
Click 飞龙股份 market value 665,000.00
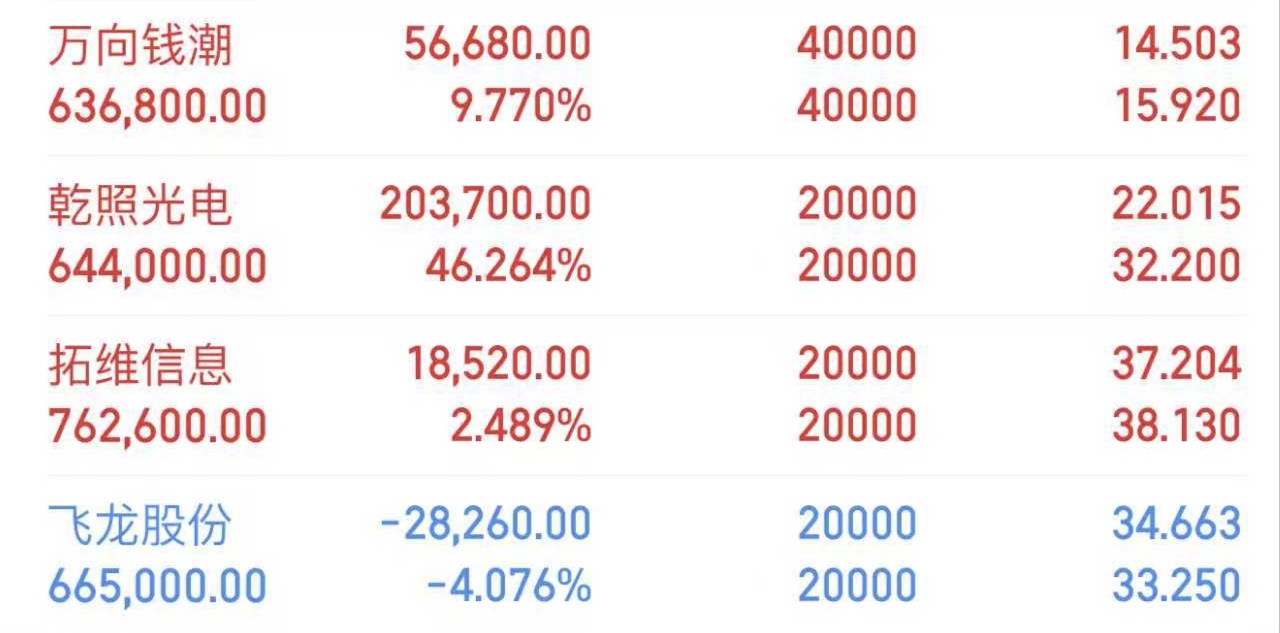(157, 586)
